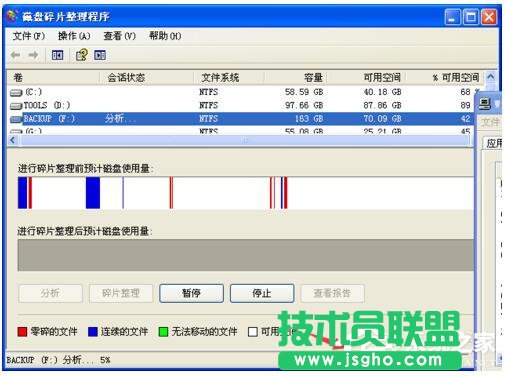Click the 分析... session status cell
The image size is (505, 376).
120,119
